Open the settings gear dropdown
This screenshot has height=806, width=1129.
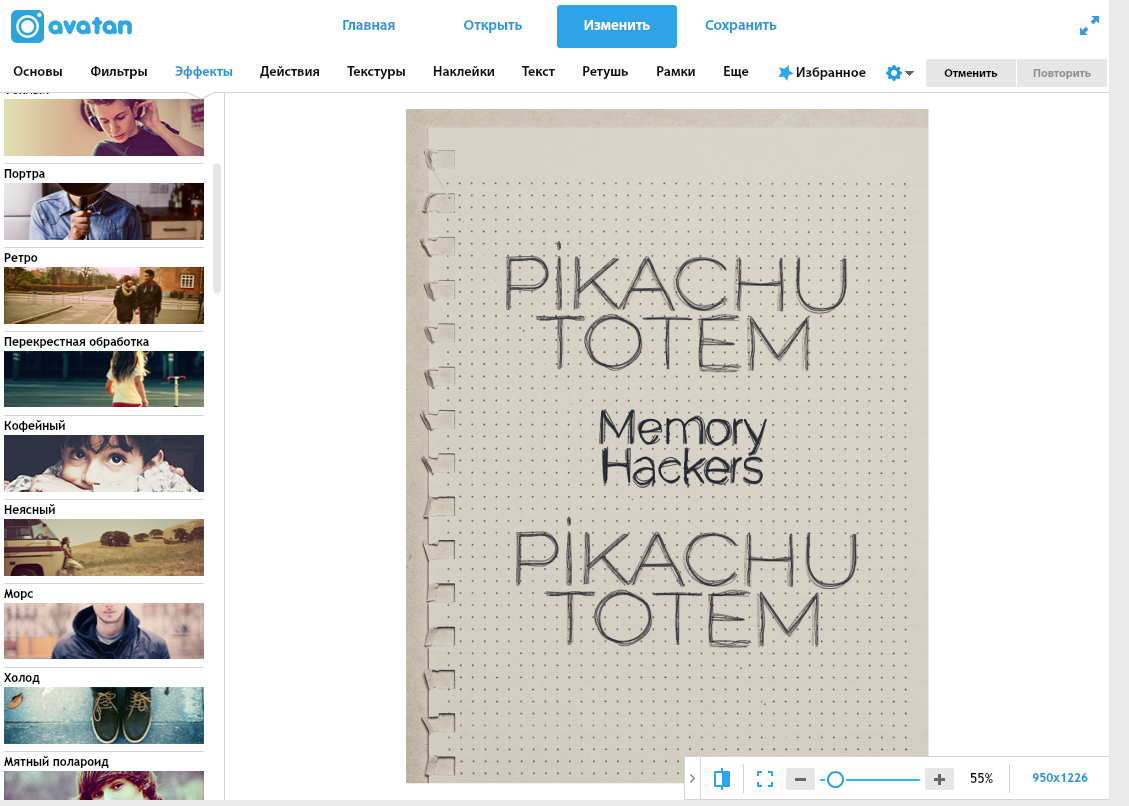899,73
